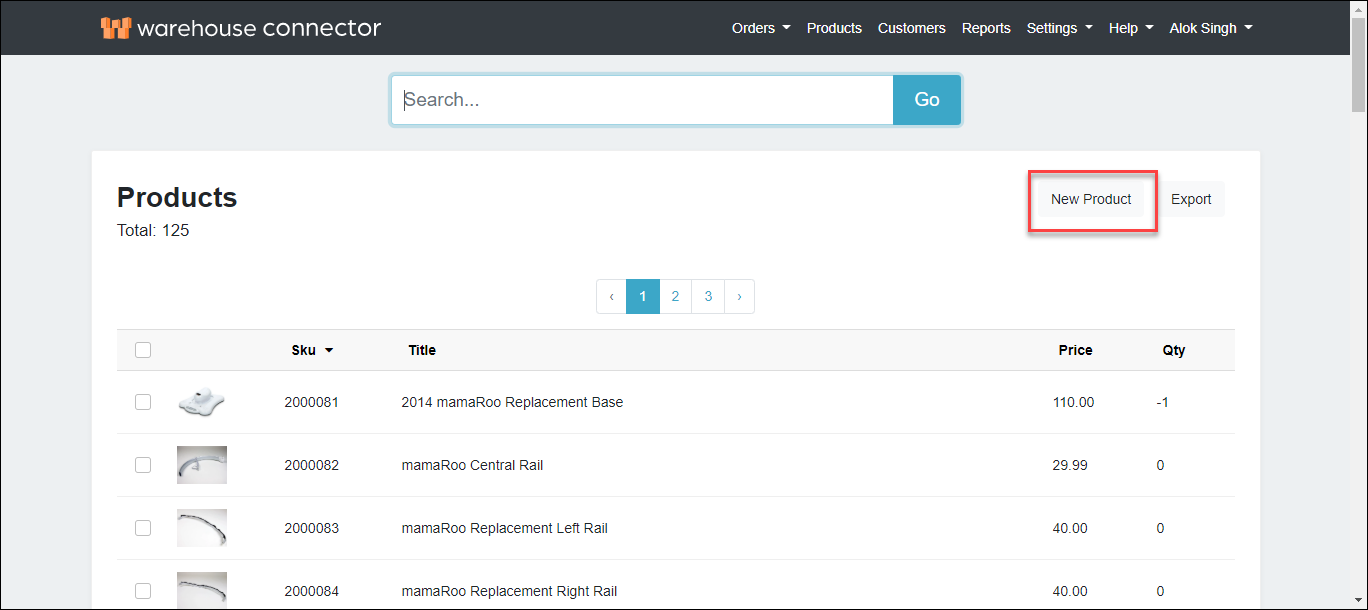This screenshot has height=610, width=1368.
Task: Expand the Orders dropdown menu
Action: coord(761,28)
